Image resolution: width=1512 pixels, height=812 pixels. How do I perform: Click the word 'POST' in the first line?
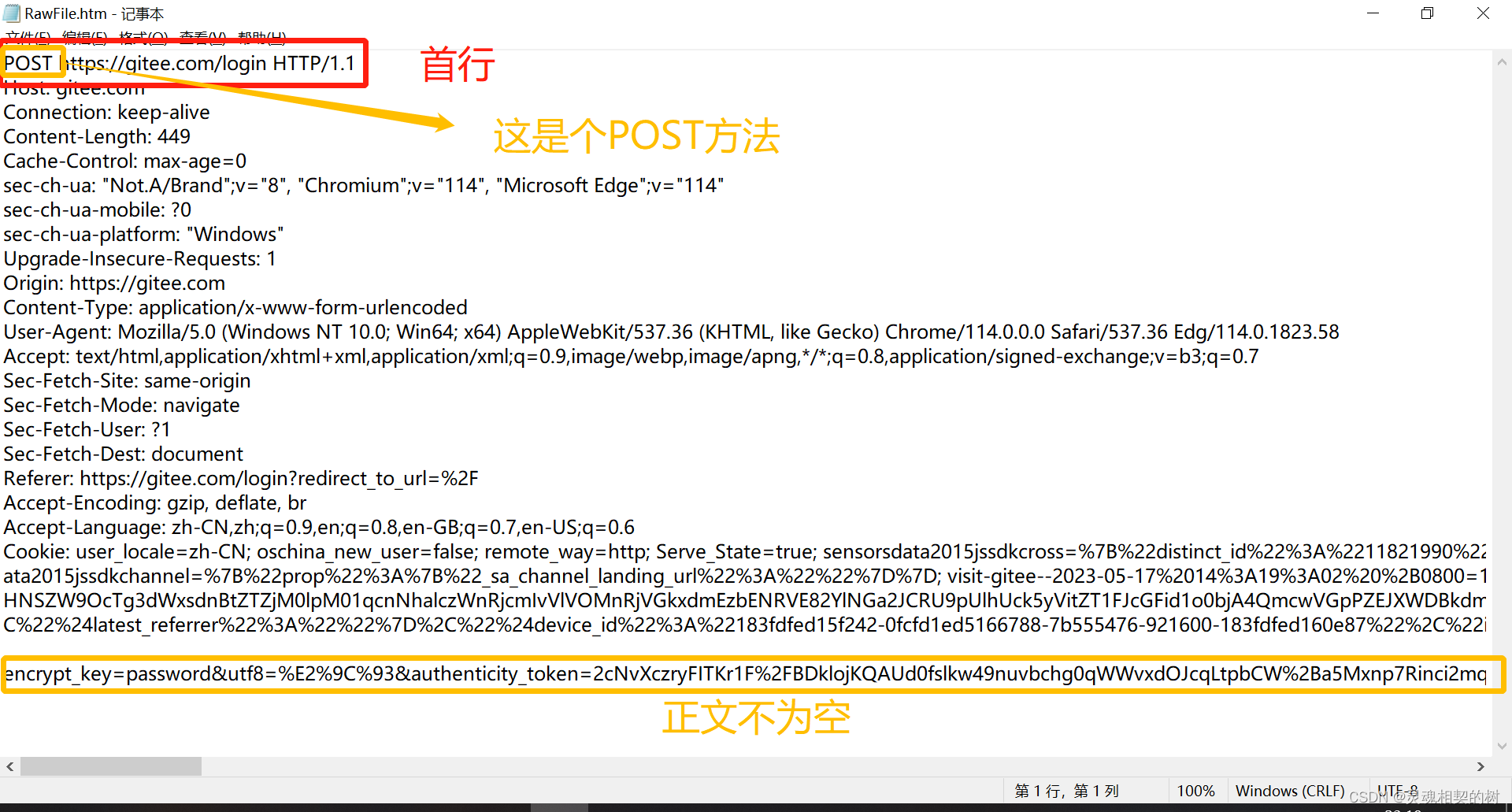(x=28, y=63)
